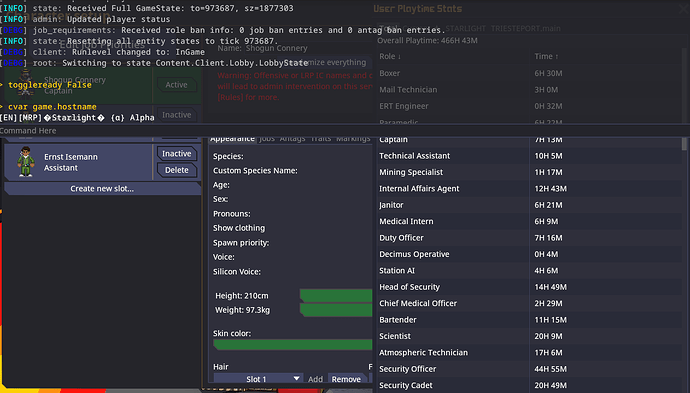Click the Decimus Operative role row

(x=530, y=254)
